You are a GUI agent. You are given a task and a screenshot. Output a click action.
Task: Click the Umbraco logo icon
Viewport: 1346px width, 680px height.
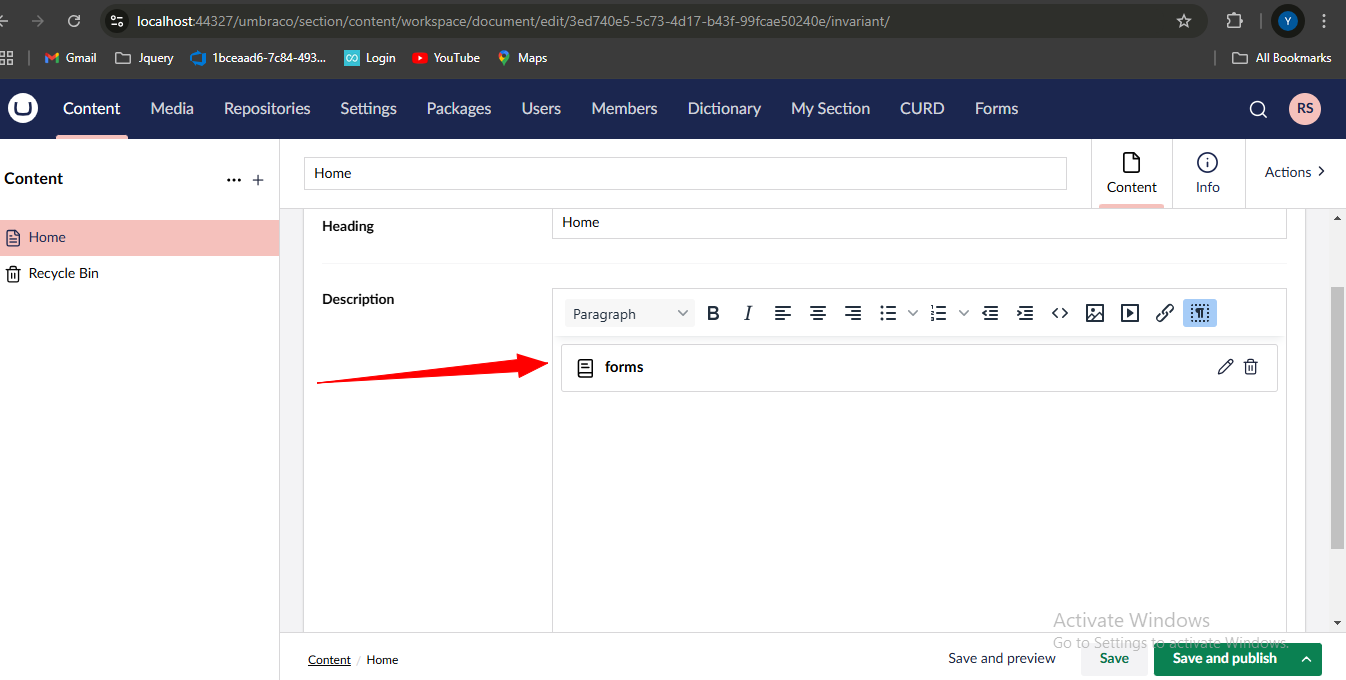tap(23, 108)
